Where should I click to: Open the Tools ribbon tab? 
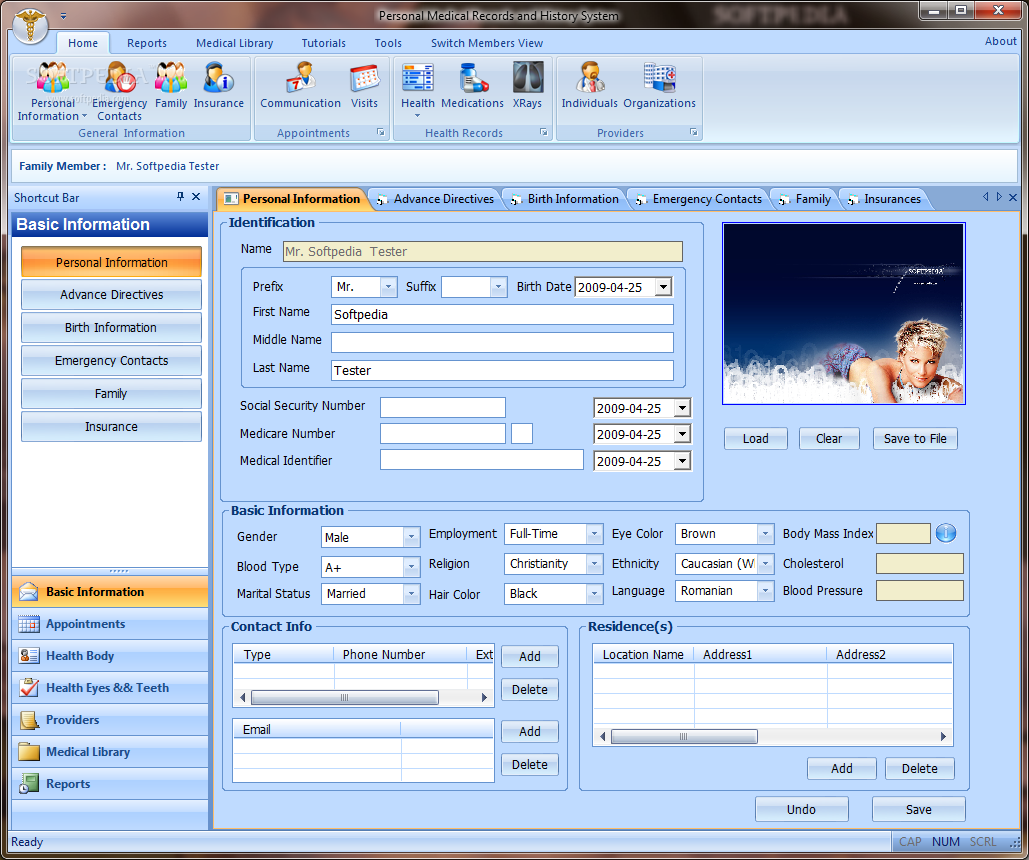[388, 43]
